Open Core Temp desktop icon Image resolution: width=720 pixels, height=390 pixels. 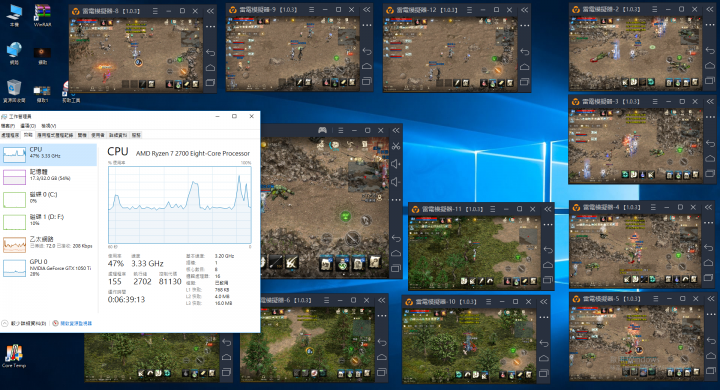14,356
